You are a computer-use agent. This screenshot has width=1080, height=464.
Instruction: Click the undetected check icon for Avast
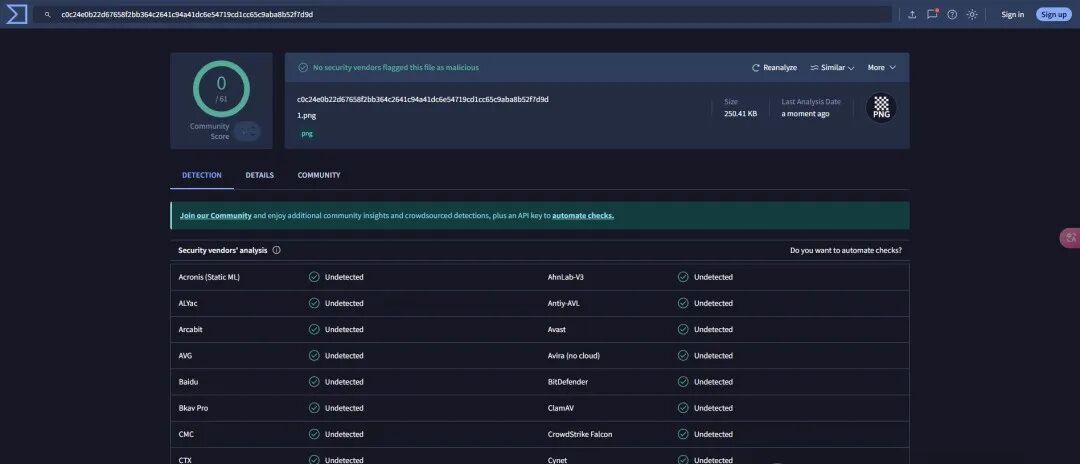(683, 329)
